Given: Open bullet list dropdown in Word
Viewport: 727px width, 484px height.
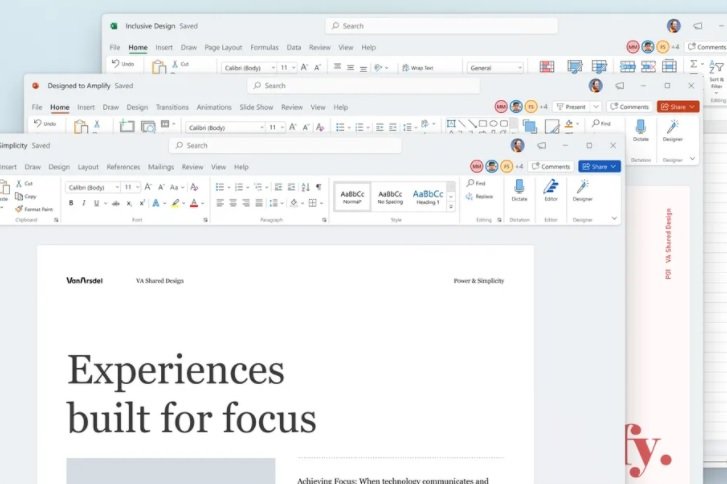Looking at the screenshot, I should point(229,187).
